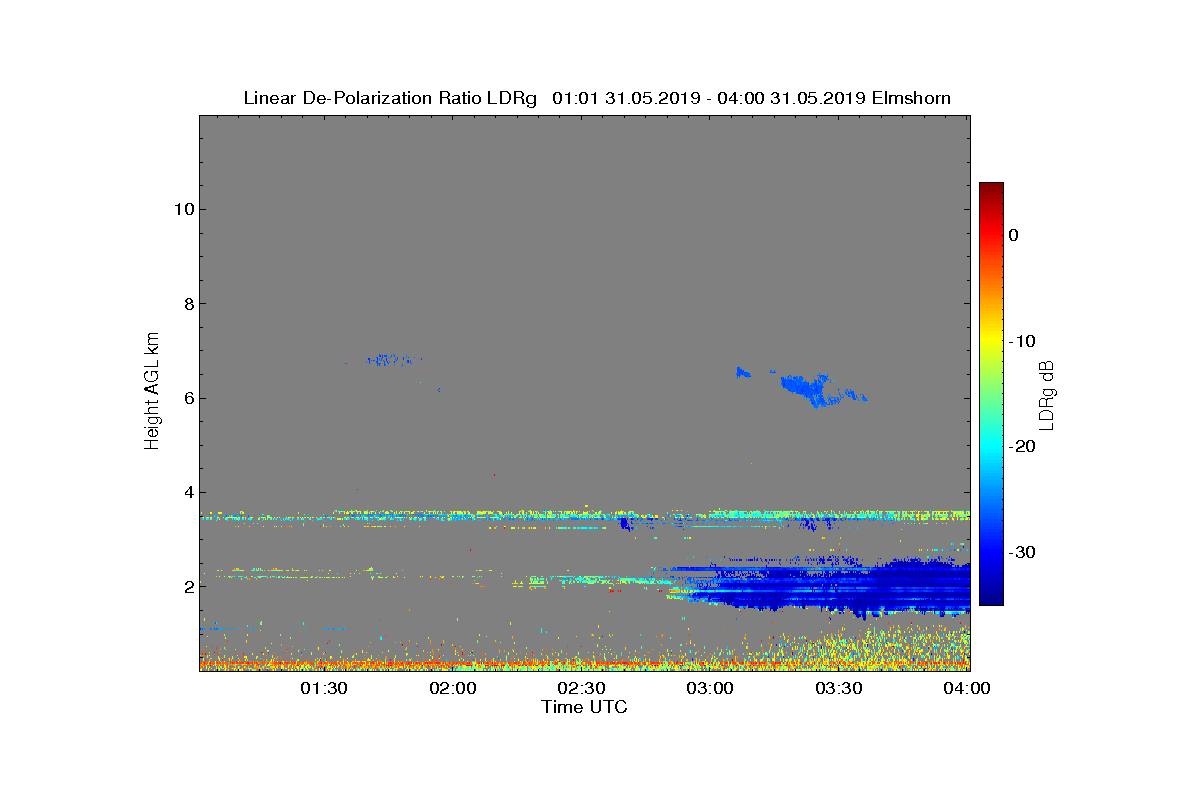Click the 03:00 time tick label
This screenshot has width=1200, height=800.
click(711, 688)
